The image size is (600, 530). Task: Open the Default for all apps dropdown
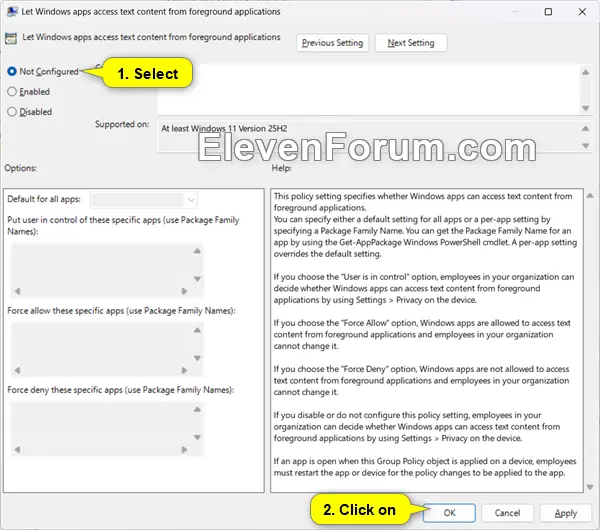(144, 200)
